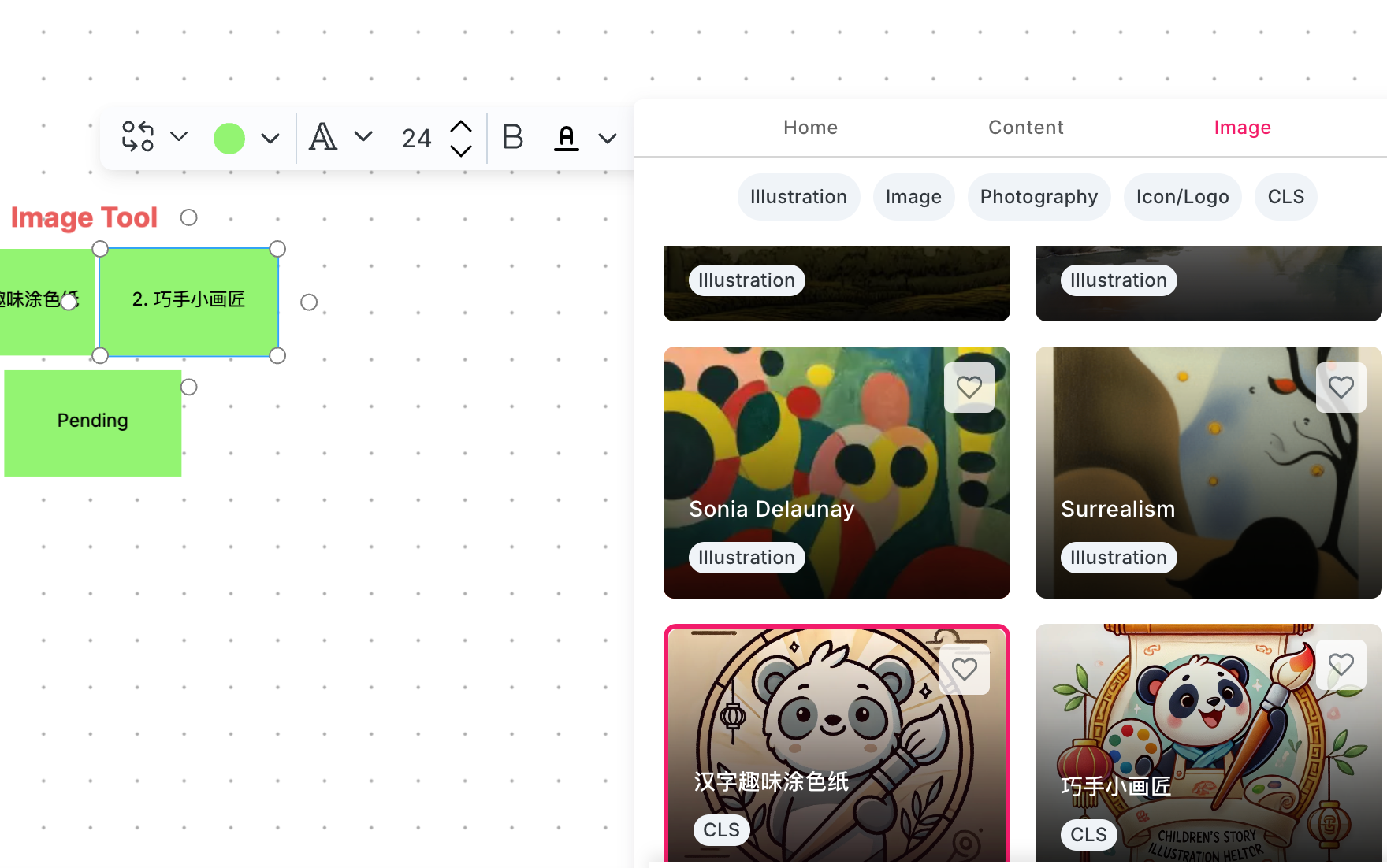1387x868 pixels.
Task: Toggle bold formatting
Action: (x=513, y=137)
